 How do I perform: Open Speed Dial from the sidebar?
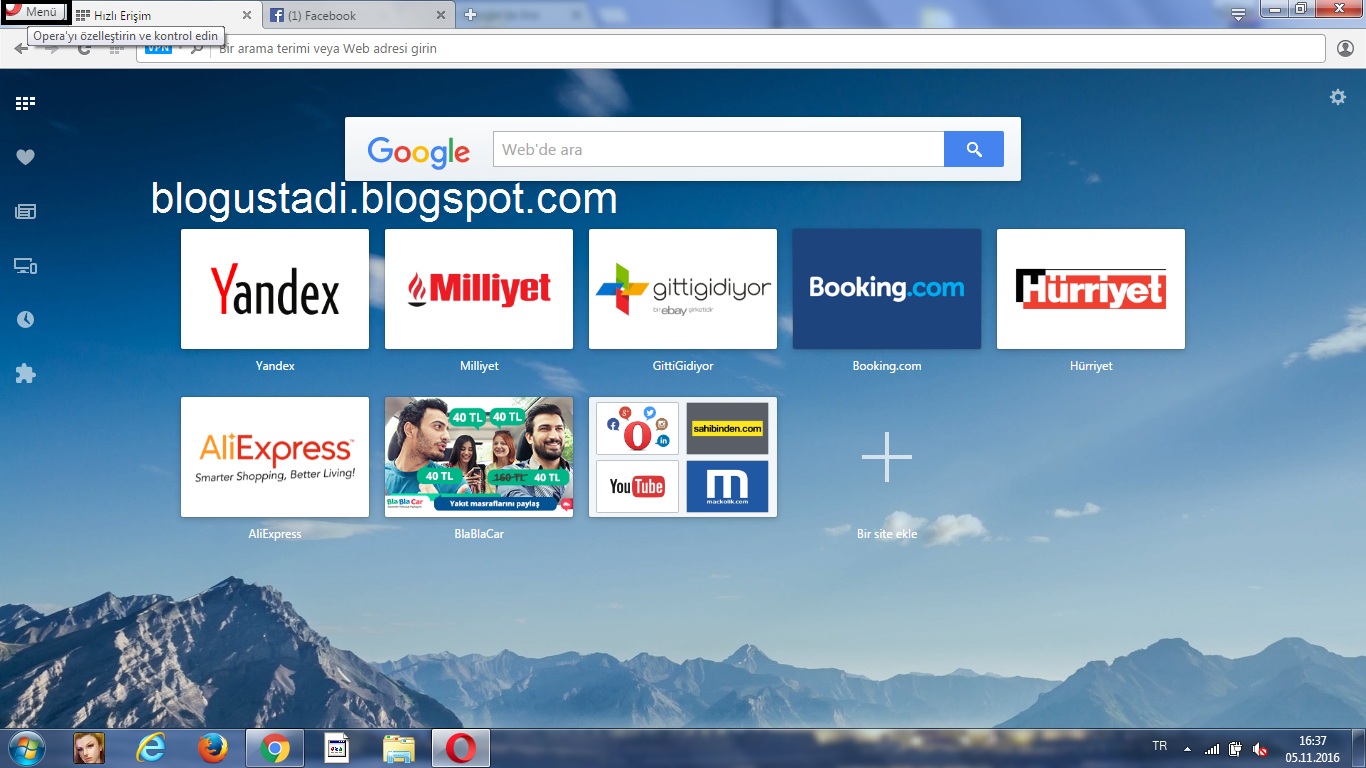25,102
